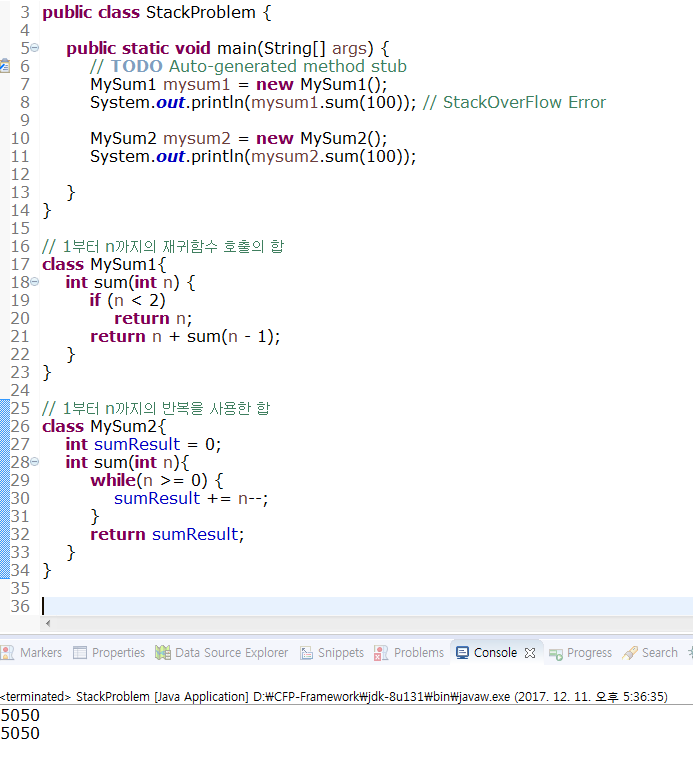The height and width of the screenshot is (773, 693).
Task: Click 'class MySum1{' on line 17
Action: [x=104, y=264]
